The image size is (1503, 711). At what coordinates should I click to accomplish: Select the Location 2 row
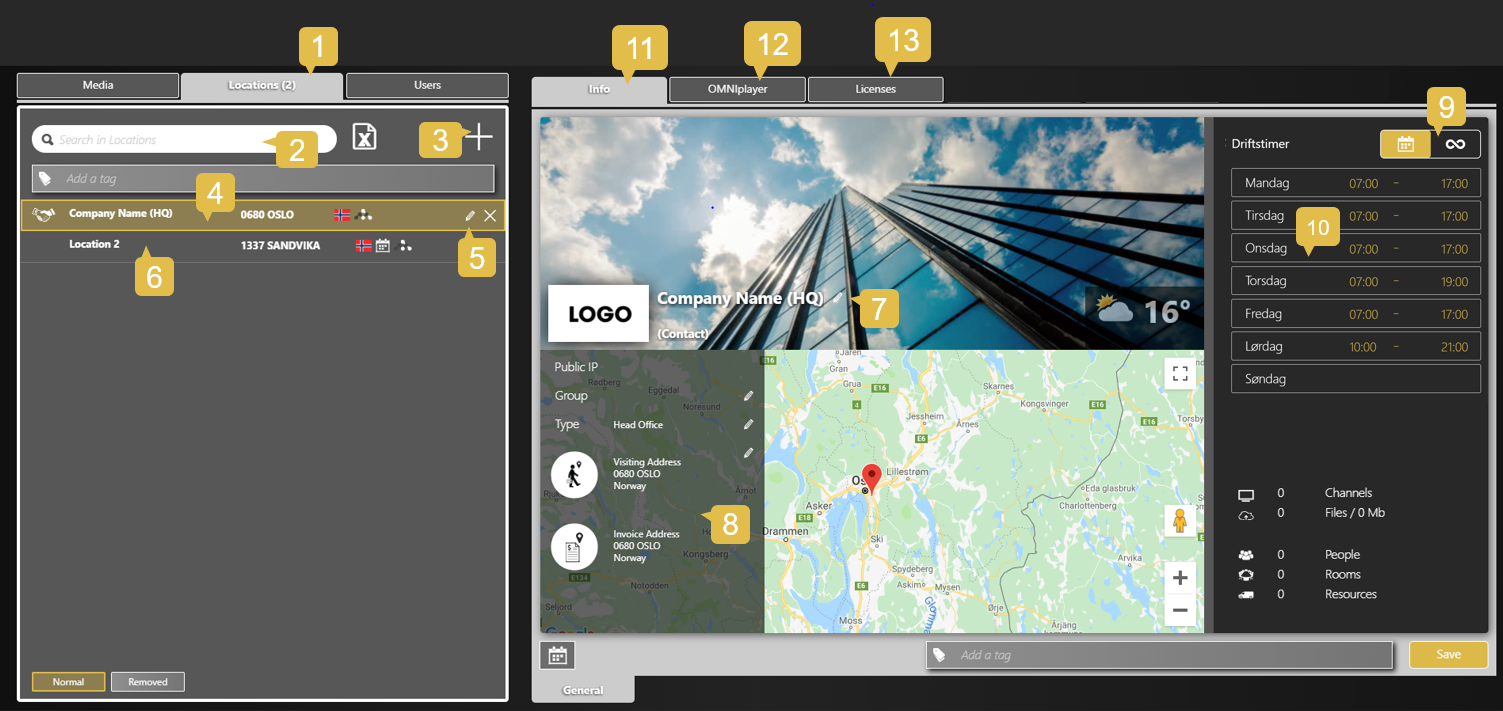coord(263,245)
